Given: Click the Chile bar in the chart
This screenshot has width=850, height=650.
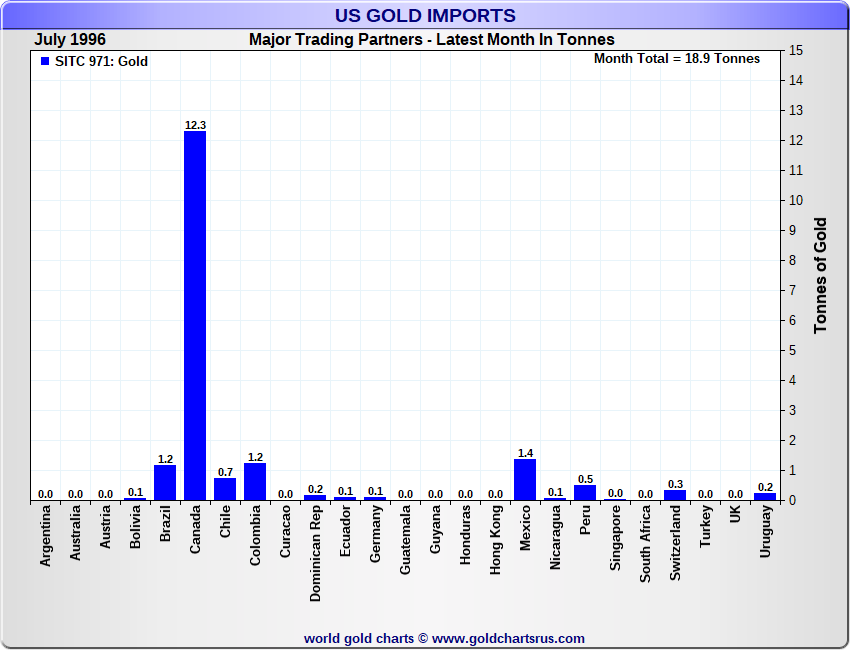Looking at the screenshot, I should coord(225,489).
